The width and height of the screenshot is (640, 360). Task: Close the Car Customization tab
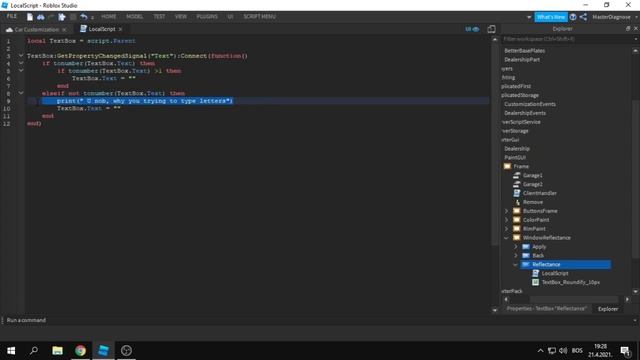coord(64,29)
